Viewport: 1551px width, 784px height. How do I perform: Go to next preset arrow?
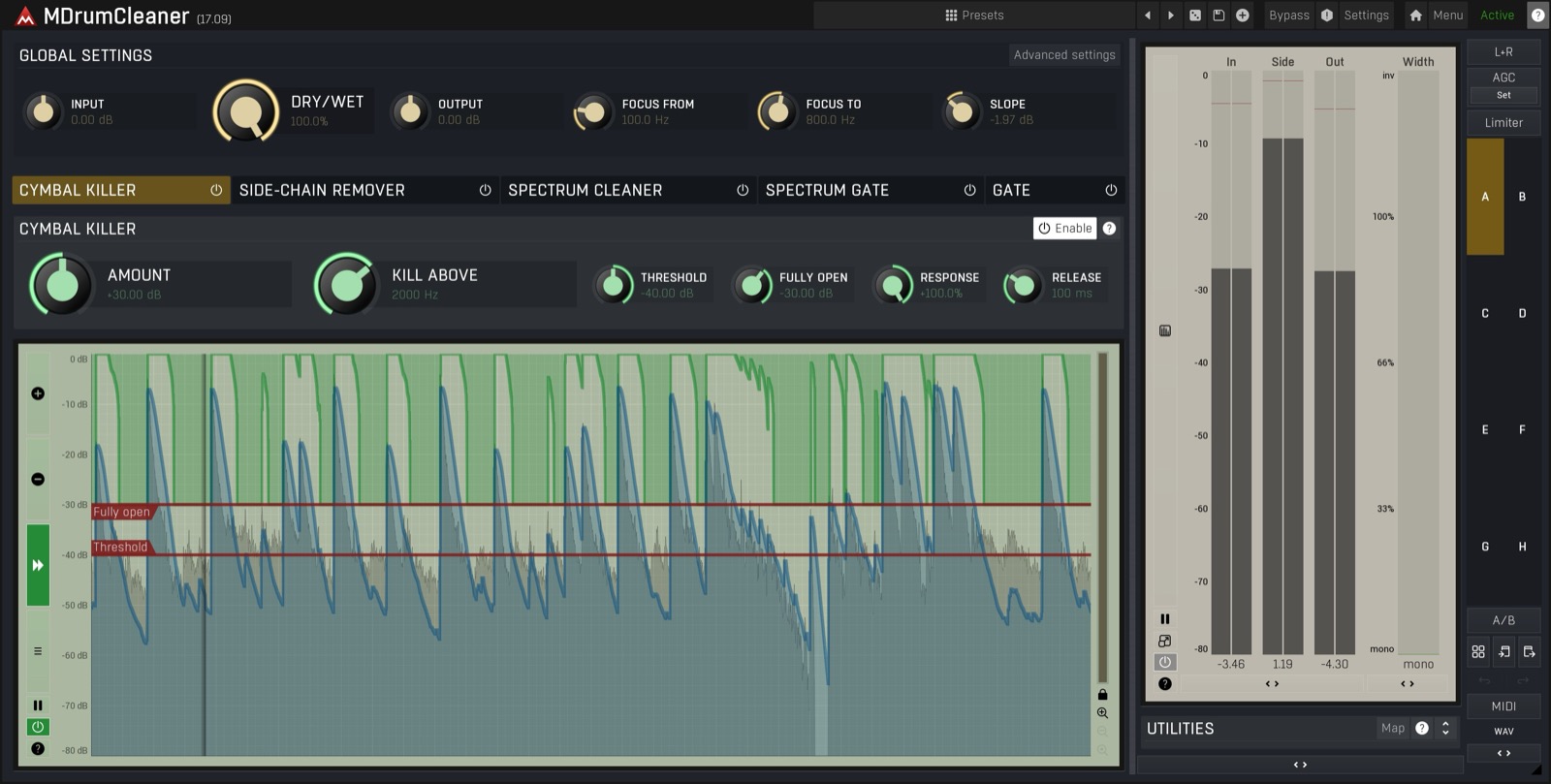(x=1171, y=15)
